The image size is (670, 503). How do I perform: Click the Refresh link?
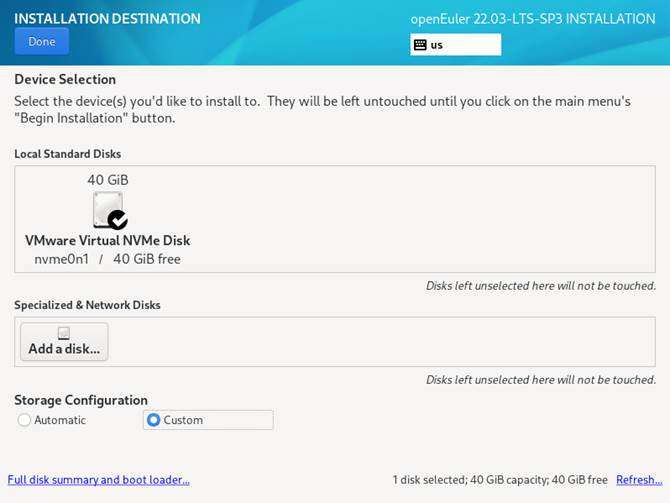pos(638,480)
